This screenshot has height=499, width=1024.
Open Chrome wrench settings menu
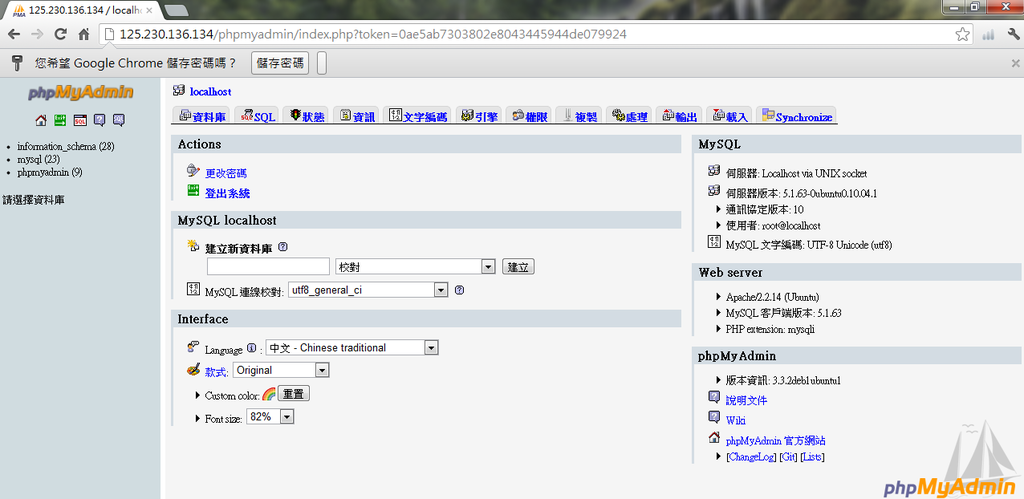[x=1014, y=35]
